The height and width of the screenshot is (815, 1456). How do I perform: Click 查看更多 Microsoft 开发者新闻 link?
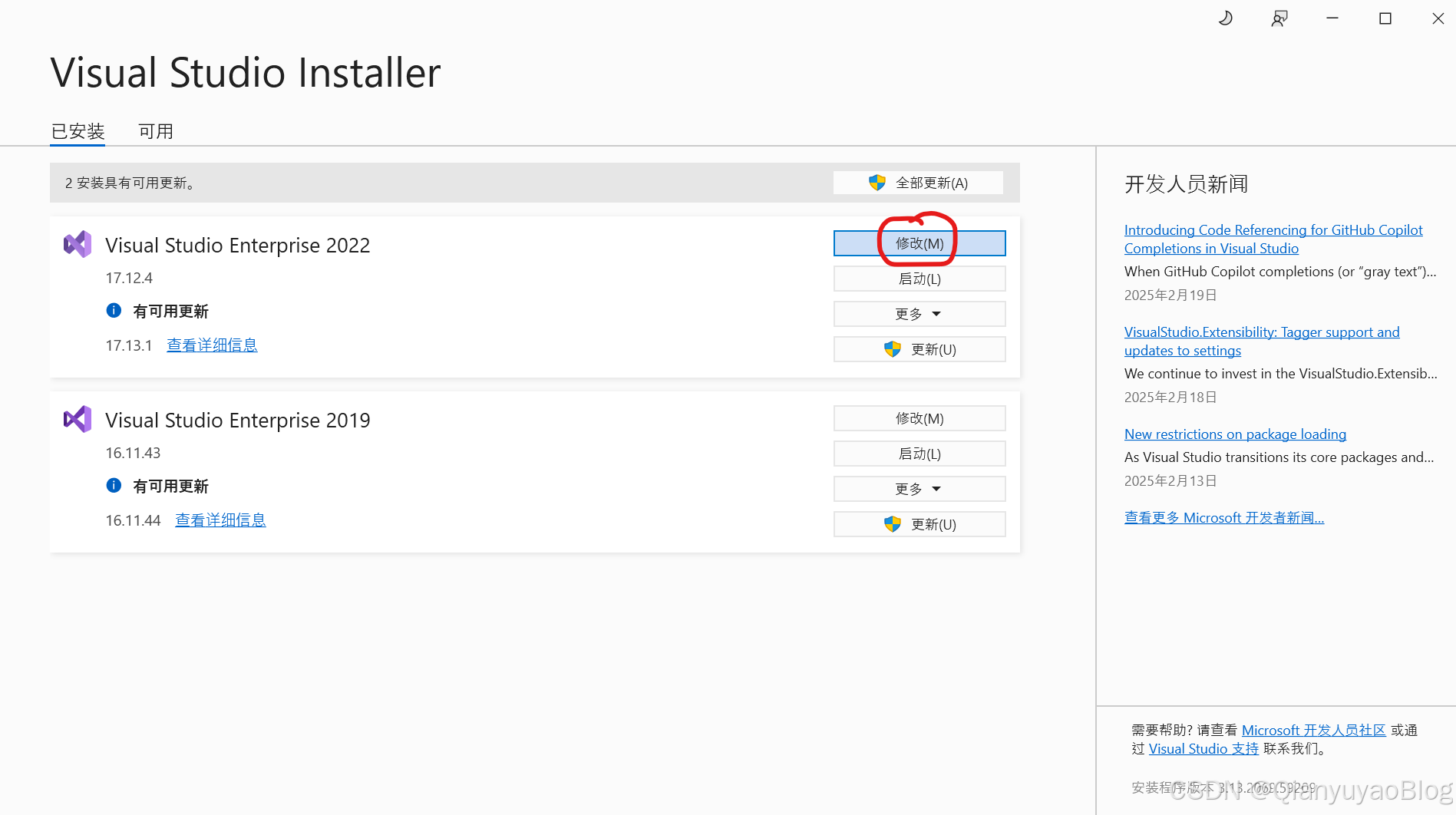1224,518
